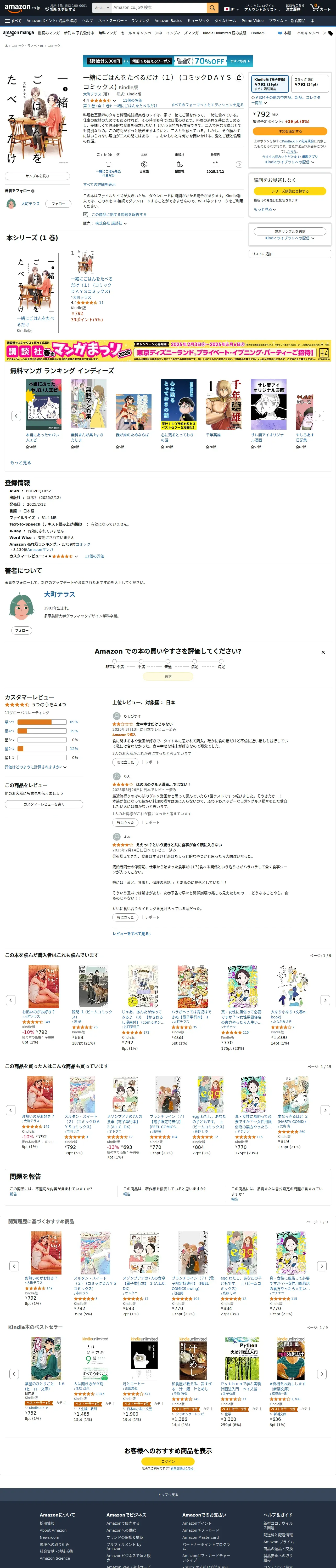Click the 70%OFF coupon banner

168,61
